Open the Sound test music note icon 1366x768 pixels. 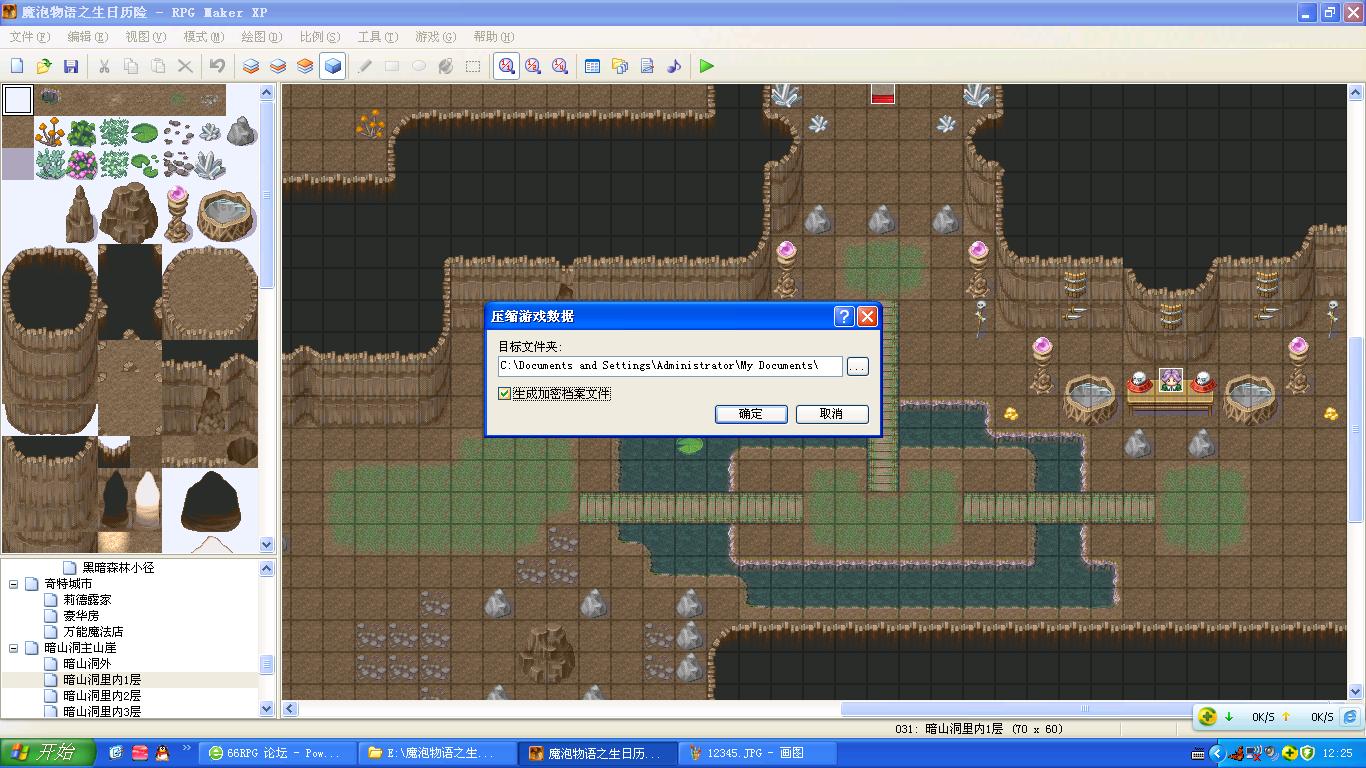[x=674, y=66]
